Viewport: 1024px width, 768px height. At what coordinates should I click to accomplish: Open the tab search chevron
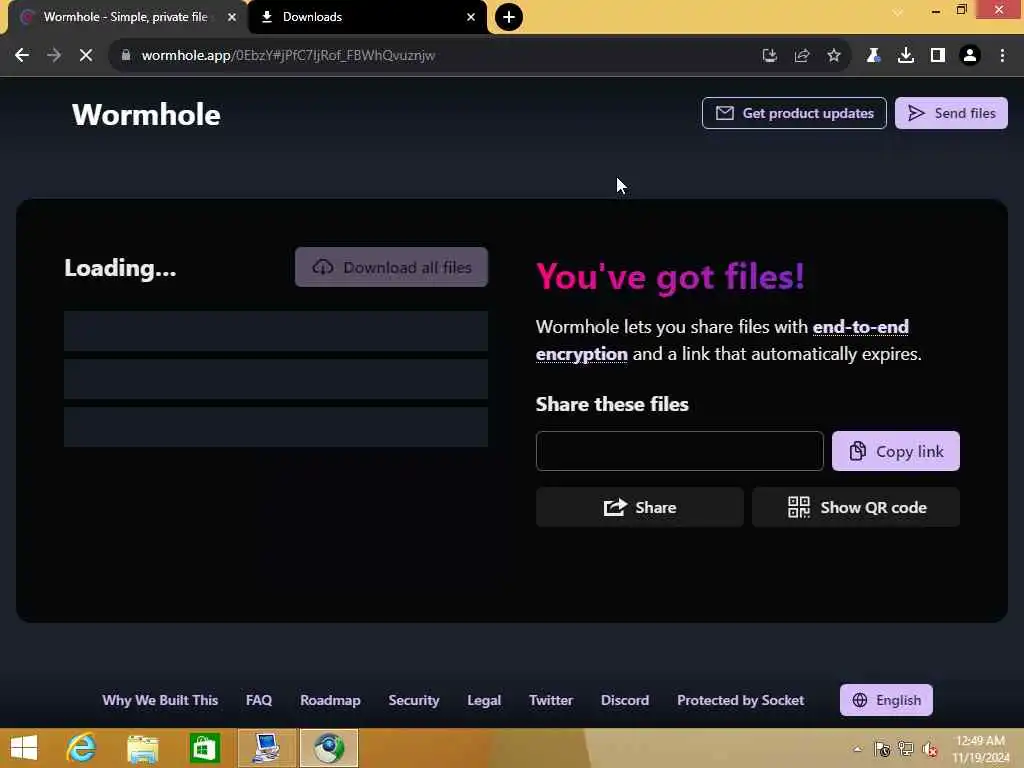(898, 12)
